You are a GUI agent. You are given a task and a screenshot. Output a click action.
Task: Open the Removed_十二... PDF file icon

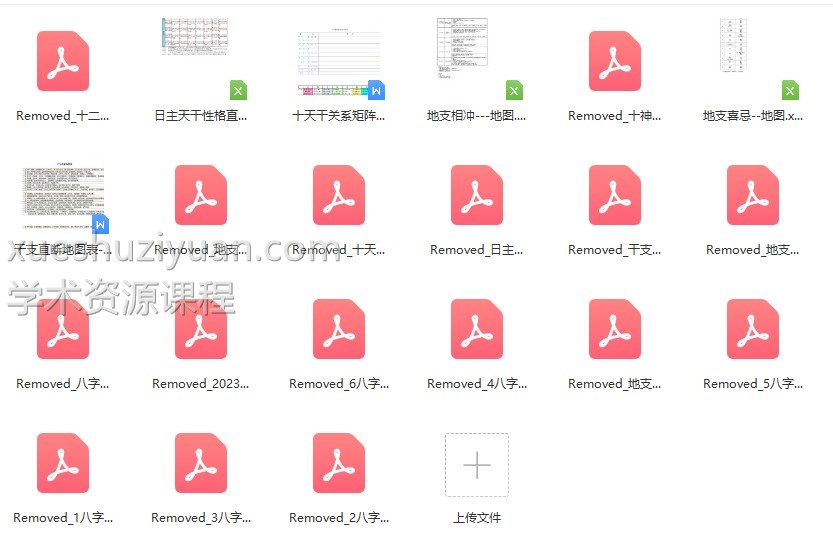[x=63, y=61]
